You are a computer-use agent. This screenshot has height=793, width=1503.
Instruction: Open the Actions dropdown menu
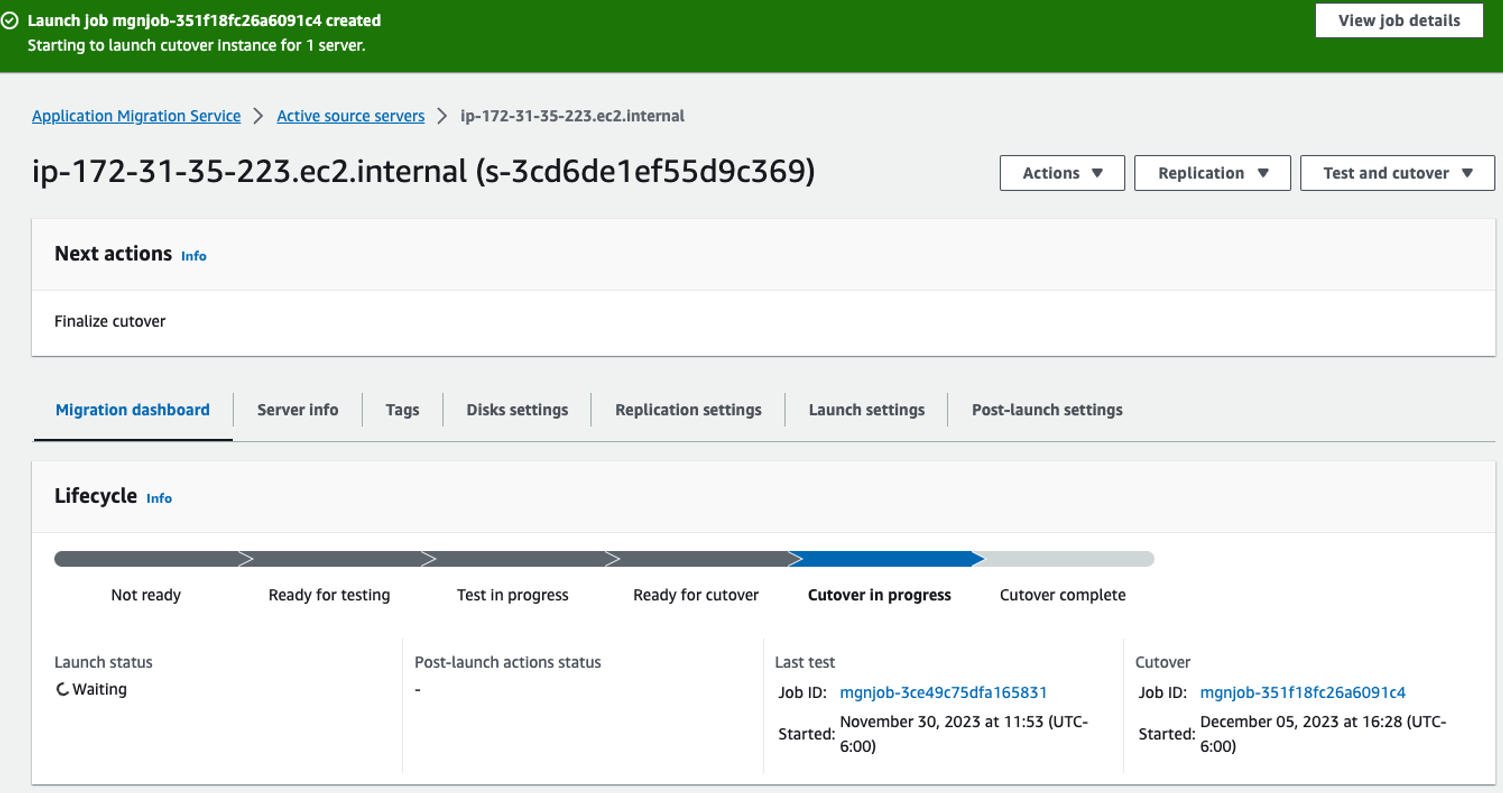(1062, 173)
